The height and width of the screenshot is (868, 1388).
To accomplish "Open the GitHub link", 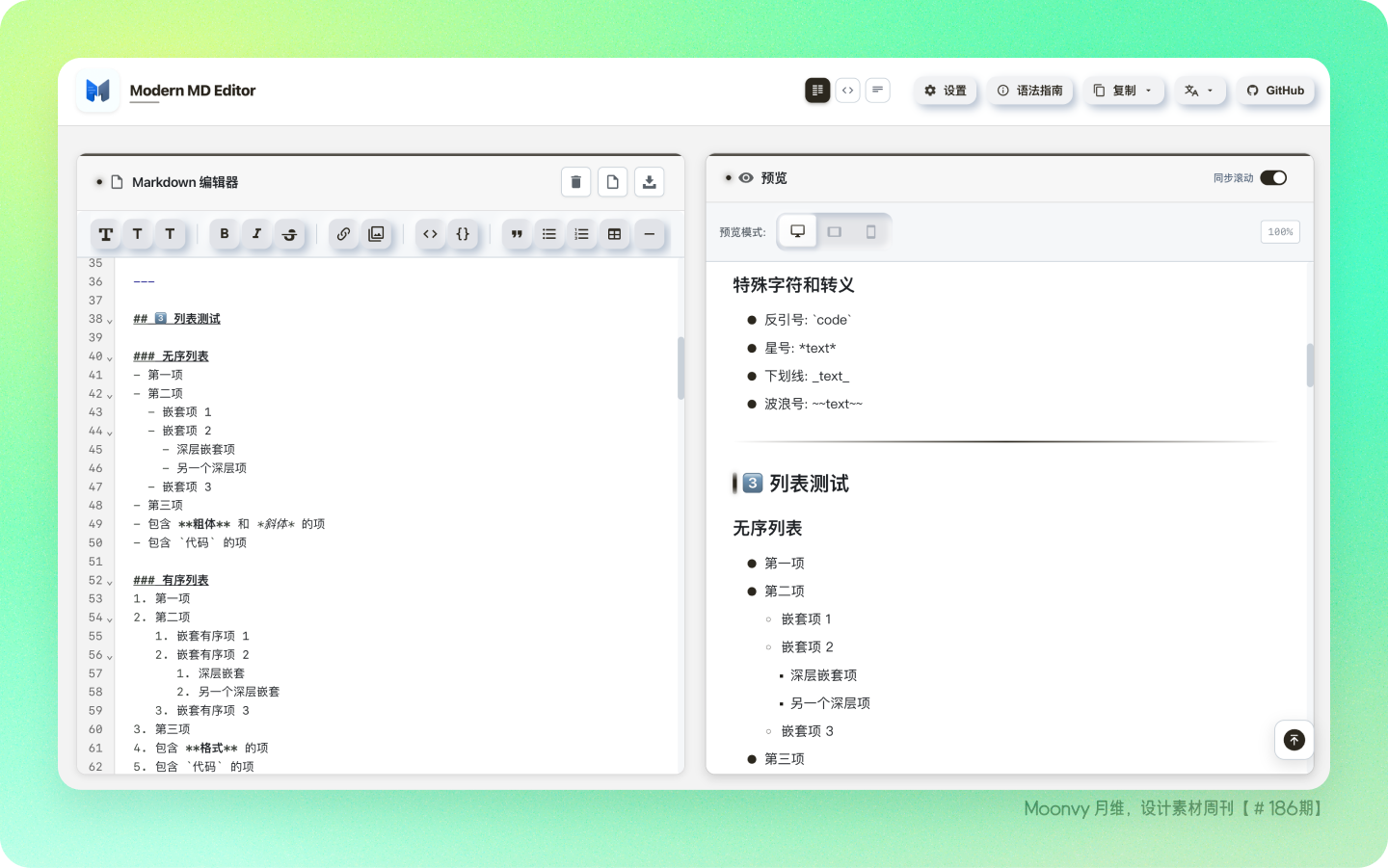I will (1275, 91).
